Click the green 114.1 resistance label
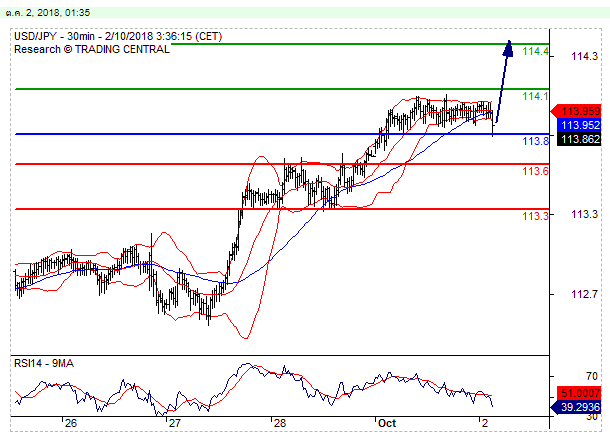Viewport: 610px width, 439px height. pyautogui.click(x=535, y=96)
